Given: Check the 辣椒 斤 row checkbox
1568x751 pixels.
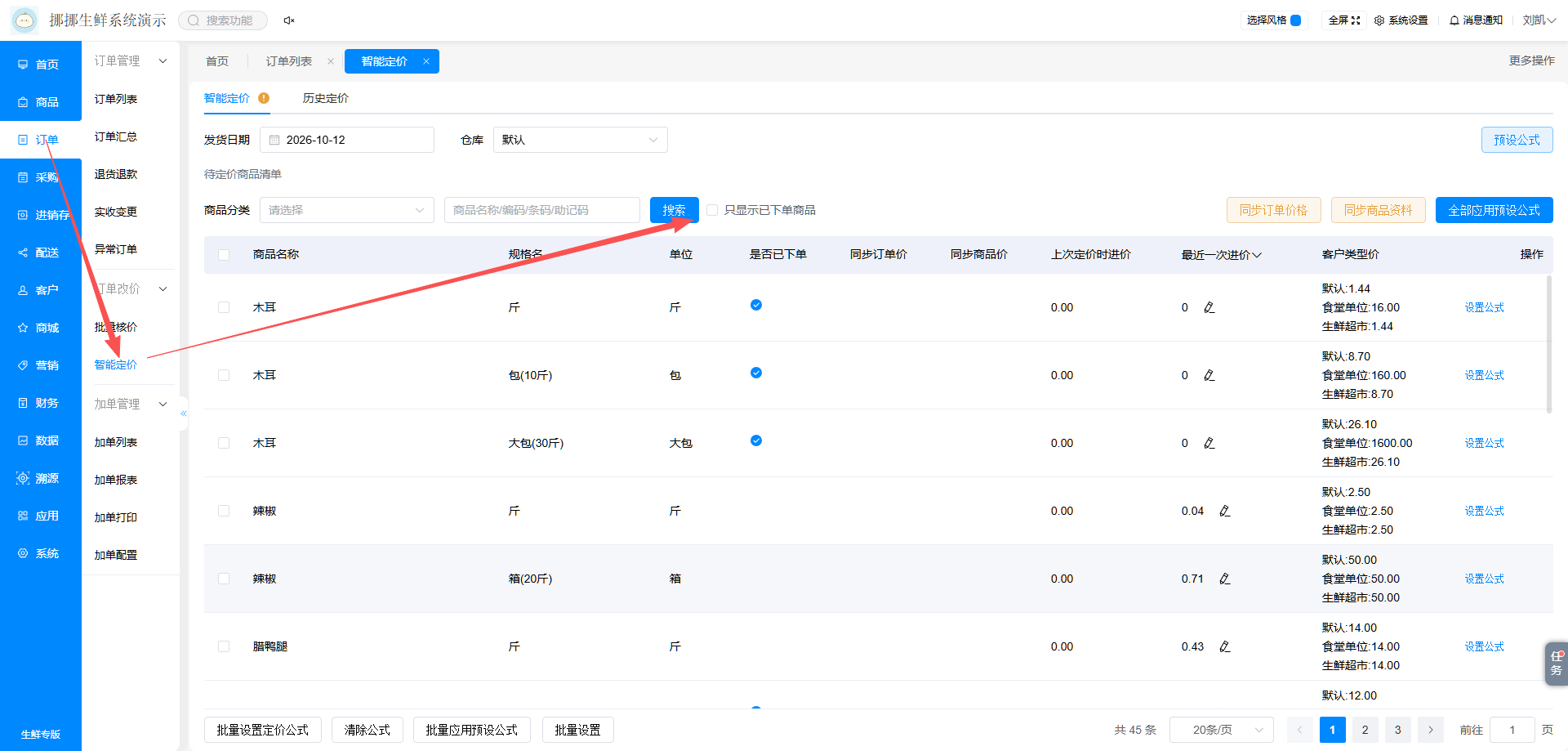Looking at the screenshot, I should 224,511.
